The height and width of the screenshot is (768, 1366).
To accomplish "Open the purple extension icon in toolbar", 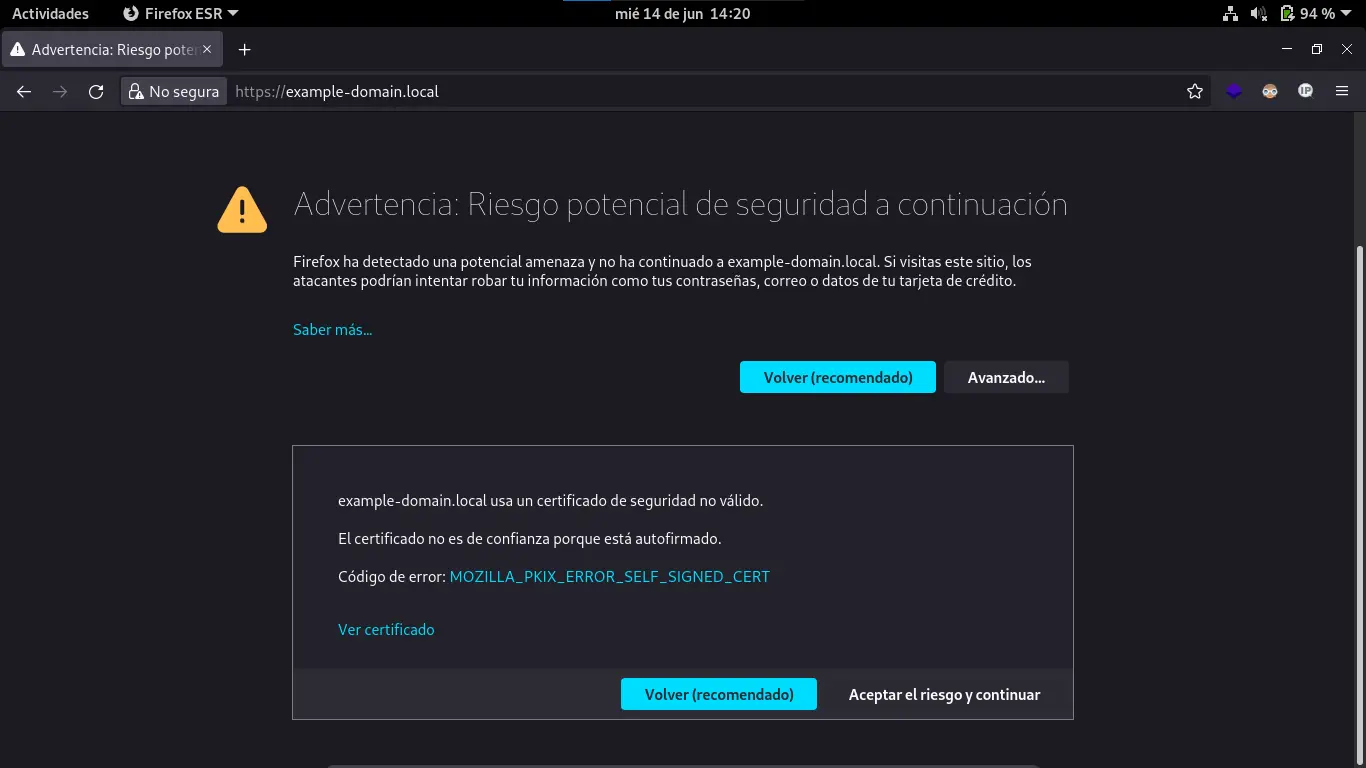I will click(1234, 92).
